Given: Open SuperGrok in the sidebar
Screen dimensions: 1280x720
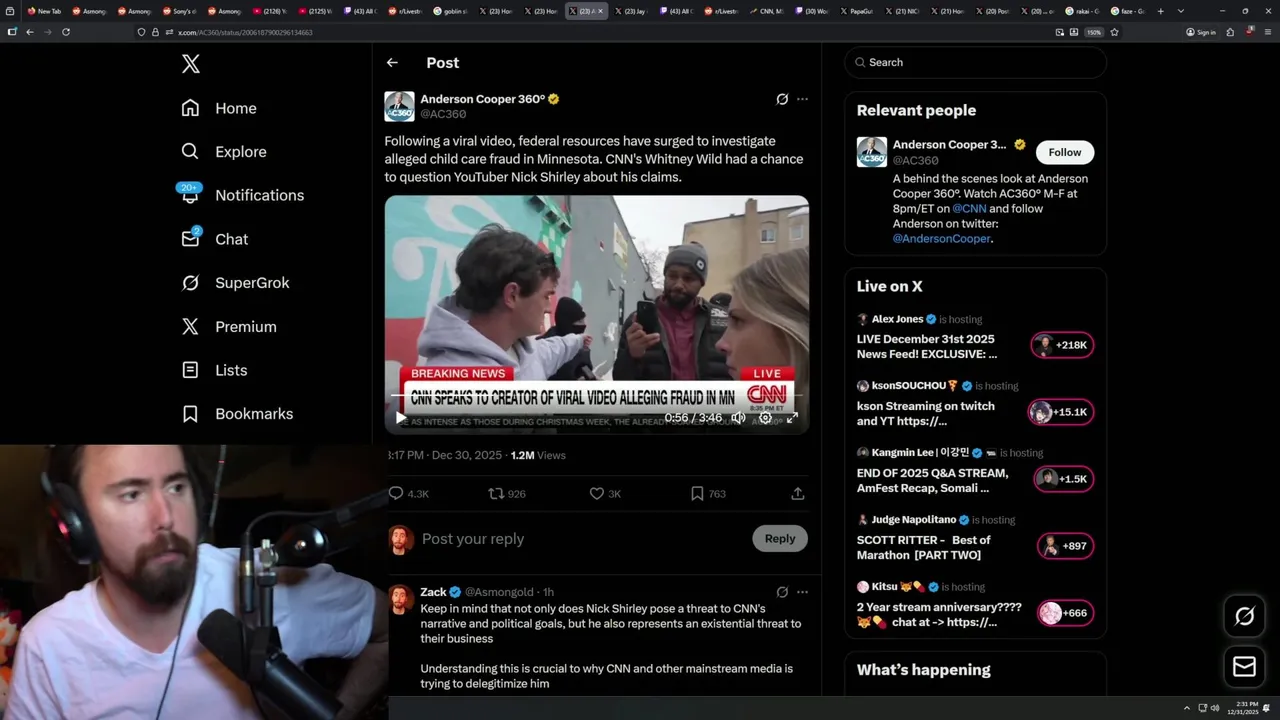Looking at the screenshot, I should pos(235,283).
